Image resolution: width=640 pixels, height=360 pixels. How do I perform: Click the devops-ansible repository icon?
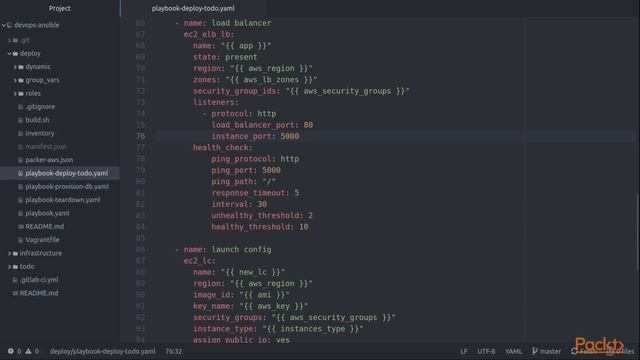coord(9,25)
